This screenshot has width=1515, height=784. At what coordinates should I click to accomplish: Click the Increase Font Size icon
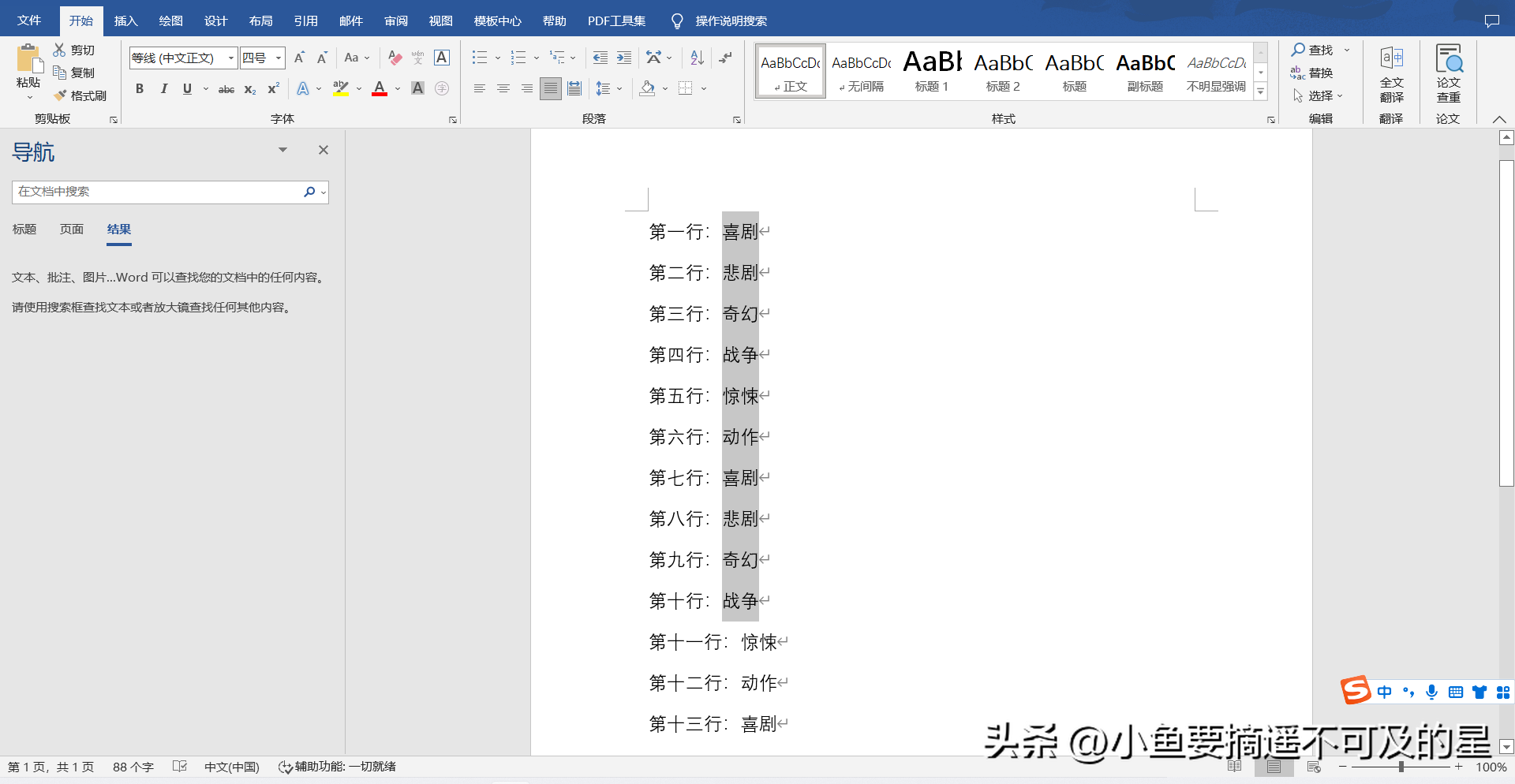299,58
